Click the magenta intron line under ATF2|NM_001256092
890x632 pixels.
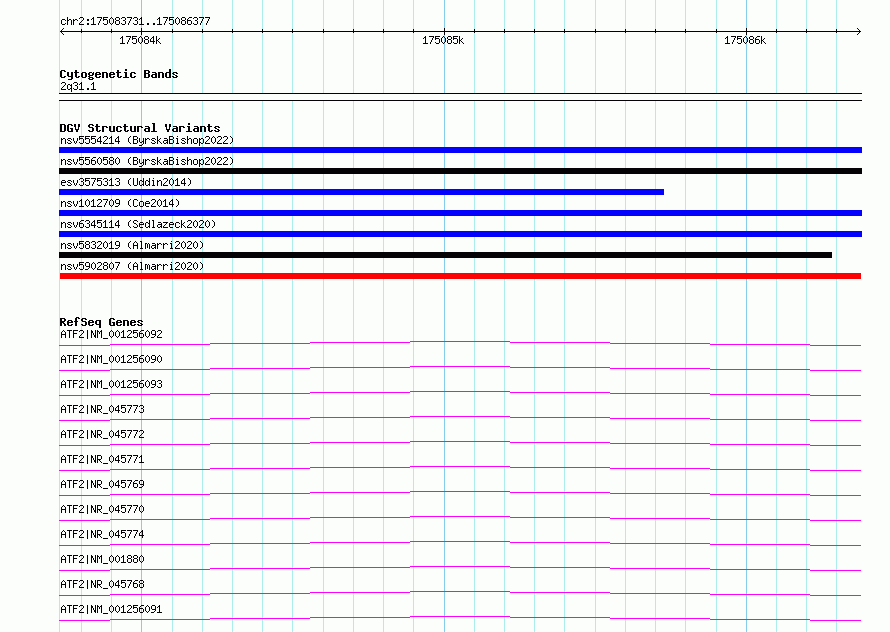(x=460, y=342)
